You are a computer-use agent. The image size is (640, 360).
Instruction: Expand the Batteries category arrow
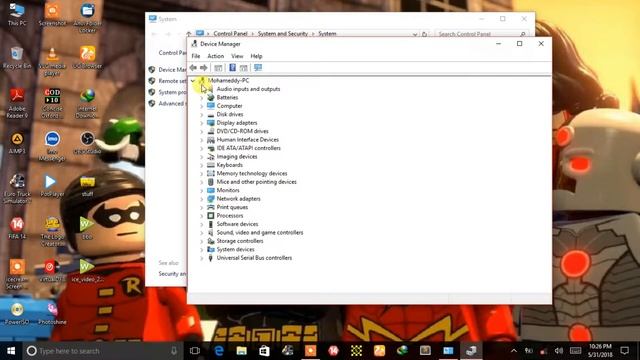pos(201,98)
